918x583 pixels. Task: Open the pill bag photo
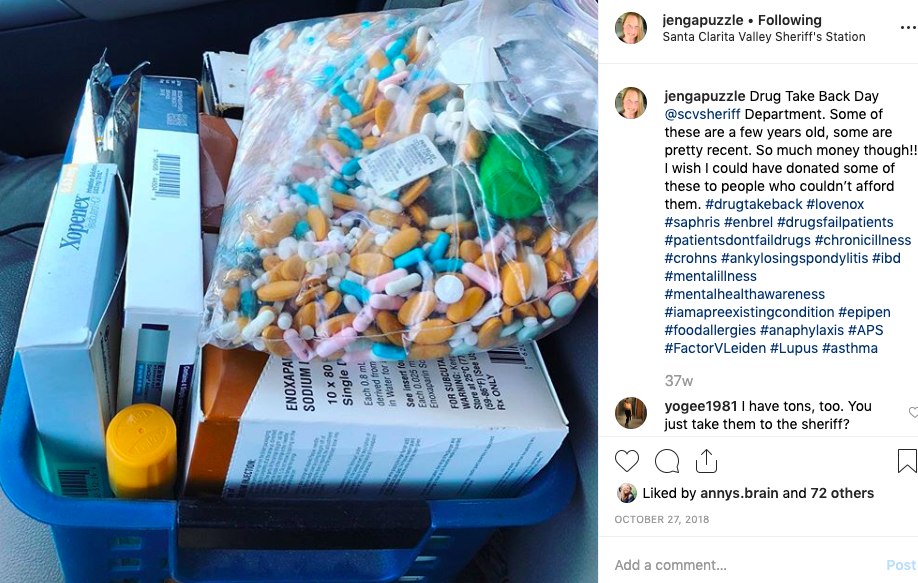299,292
